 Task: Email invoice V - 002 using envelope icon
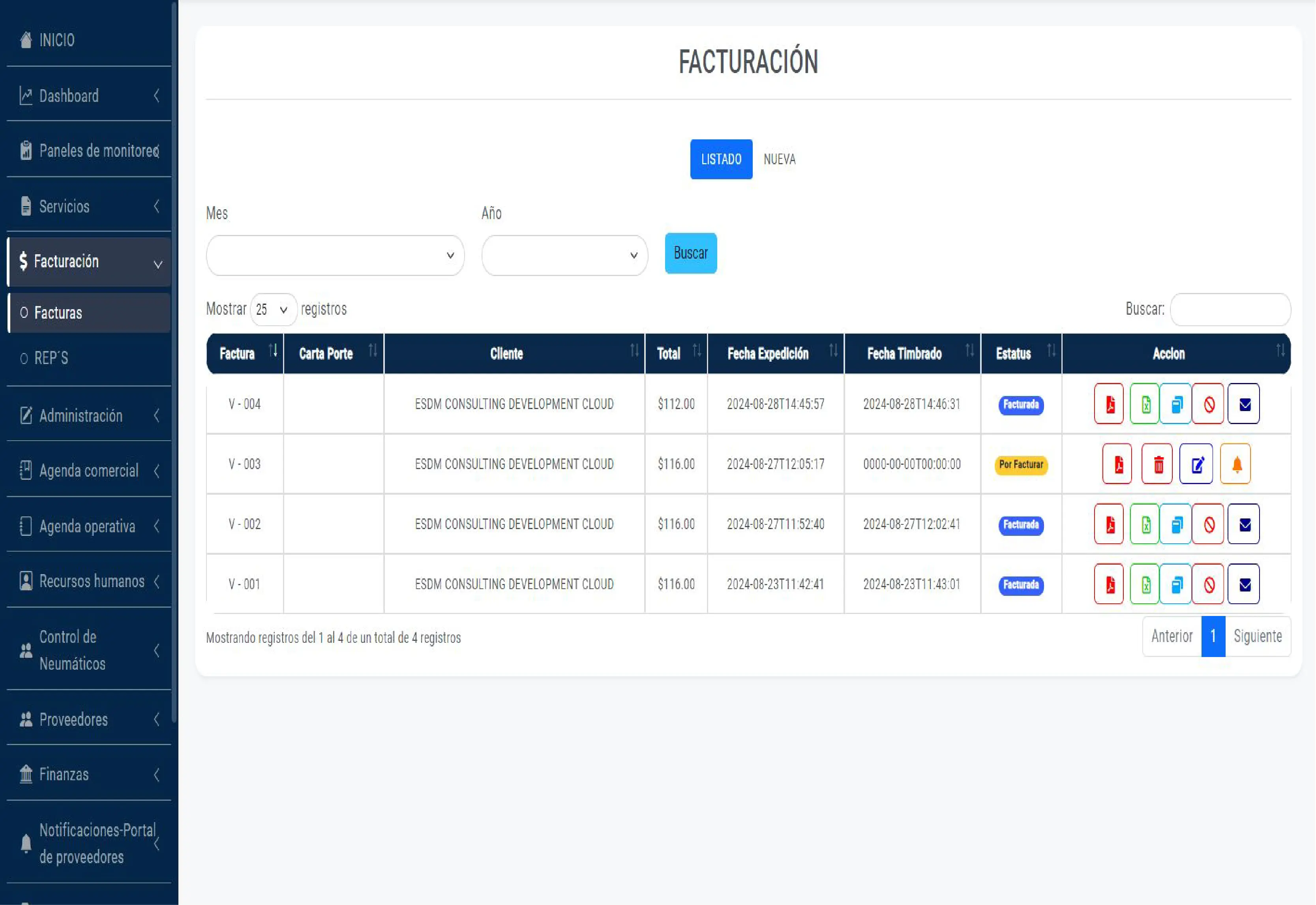click(x=1243, y=524)
